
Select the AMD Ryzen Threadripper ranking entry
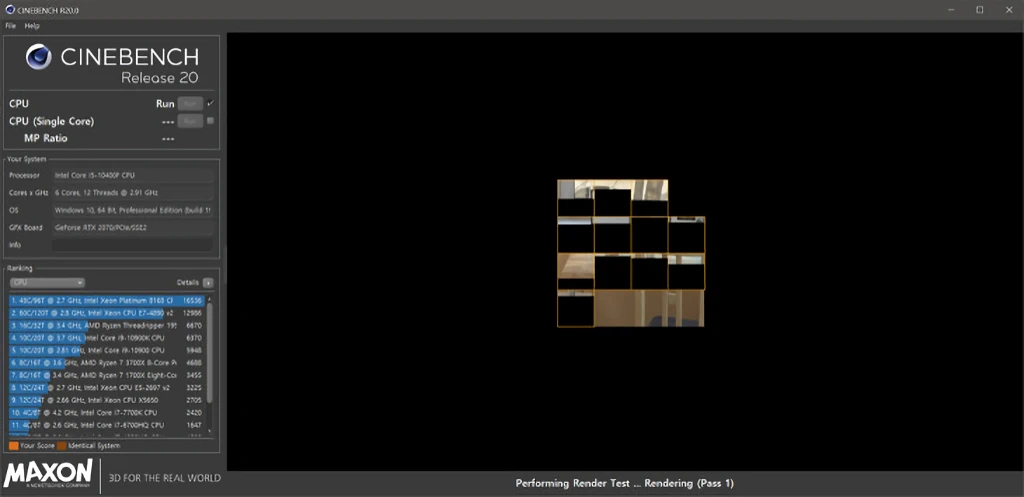tap(107, 326)
